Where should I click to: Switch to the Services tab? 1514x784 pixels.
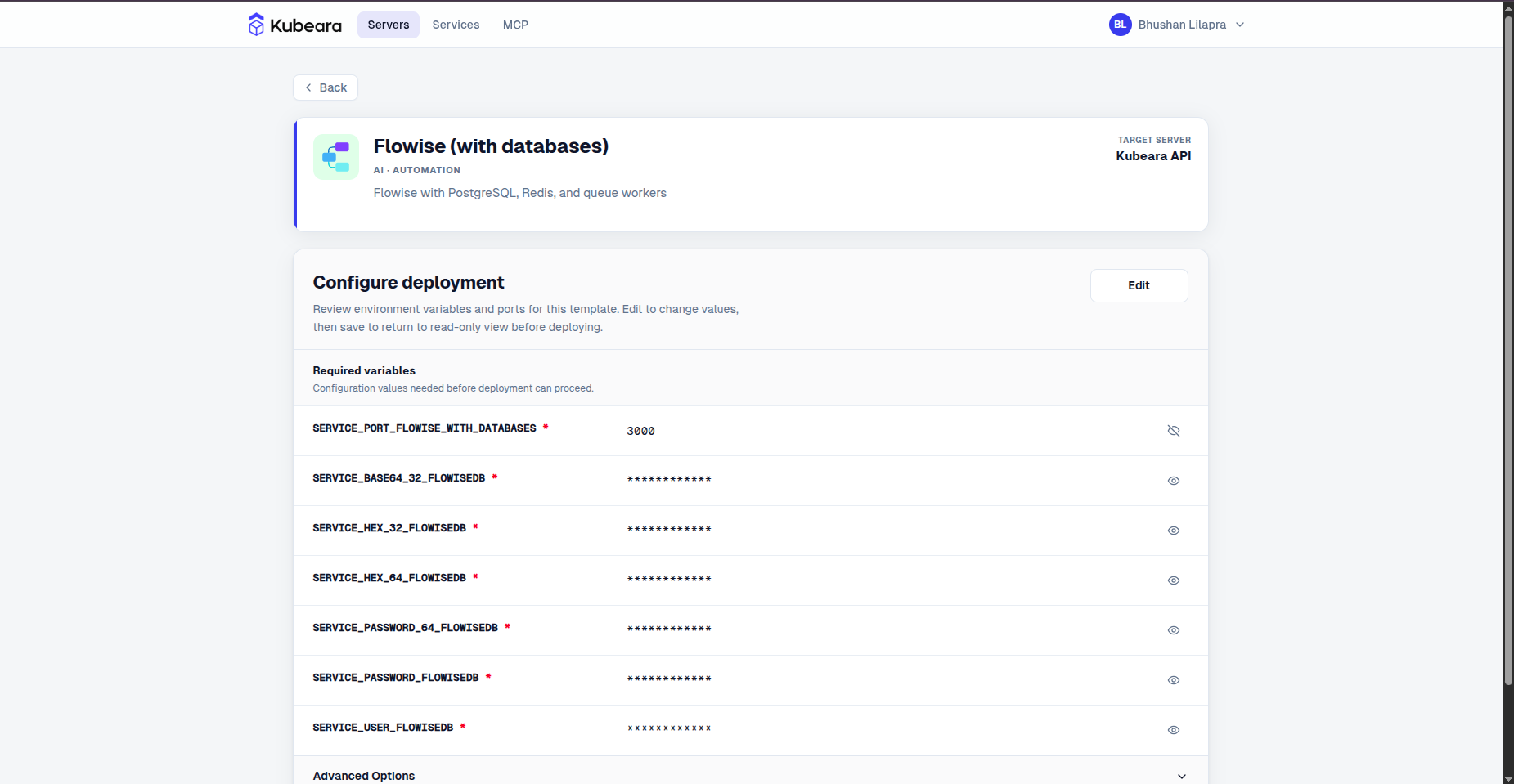456,25
